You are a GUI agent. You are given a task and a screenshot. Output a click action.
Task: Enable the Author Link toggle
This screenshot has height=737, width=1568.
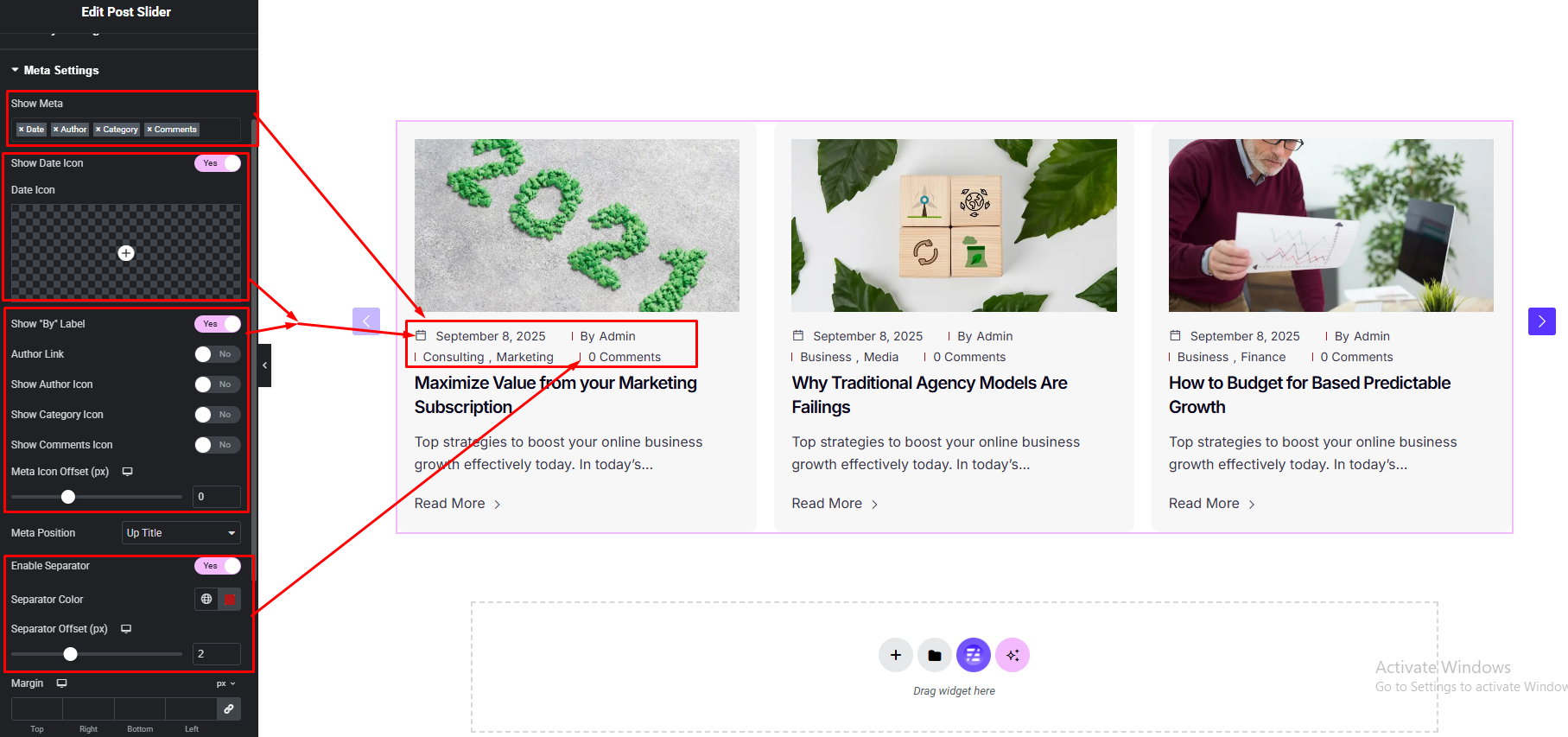[x=218, y=354]
